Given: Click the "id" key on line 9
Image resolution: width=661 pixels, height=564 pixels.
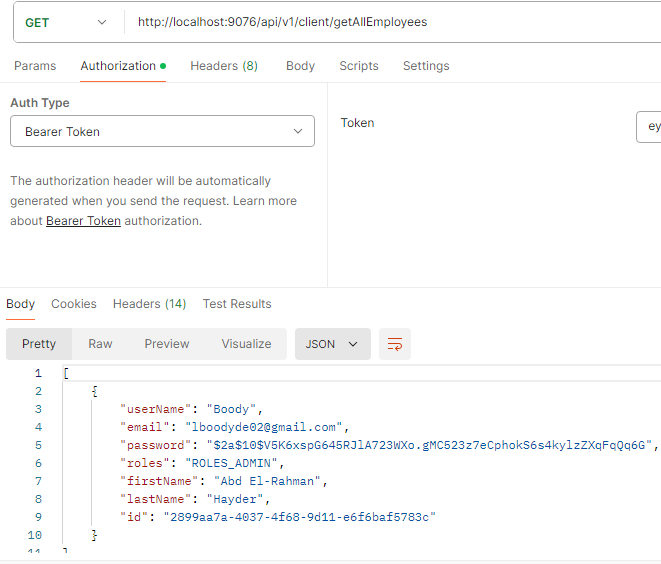Looking at the screenshot, I should pyautogui.click(x=134, y=517).
